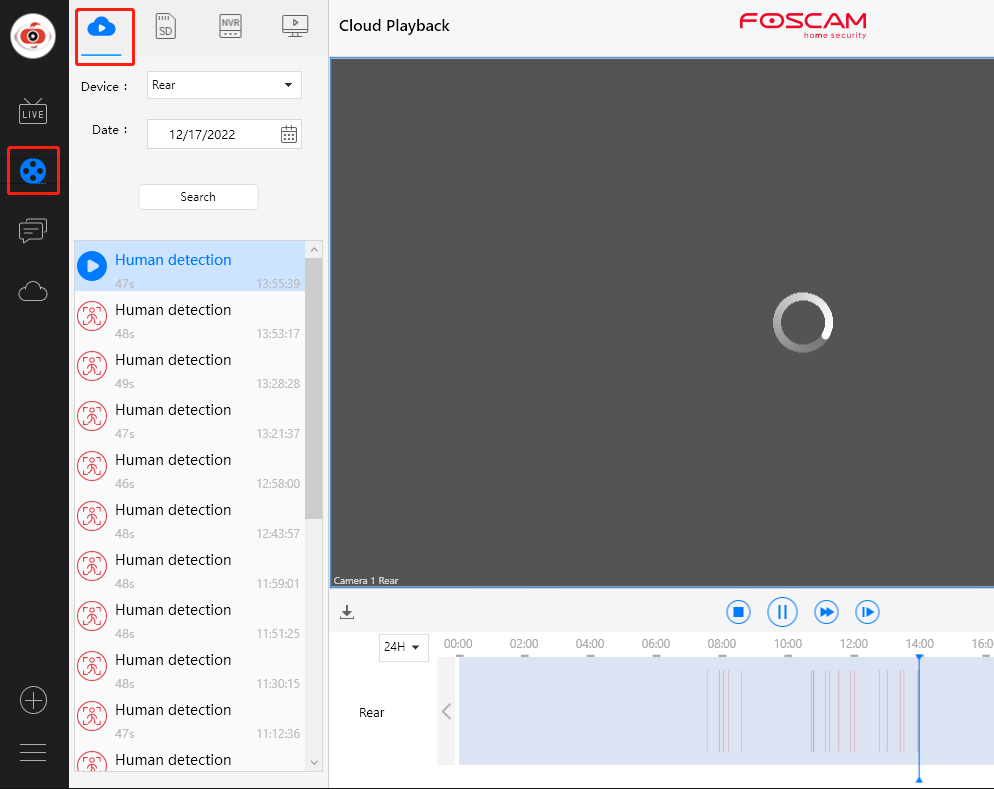This screenshot has width=994, height=789.
Task: Click the add device plus icon
Action: pos(33,700)
